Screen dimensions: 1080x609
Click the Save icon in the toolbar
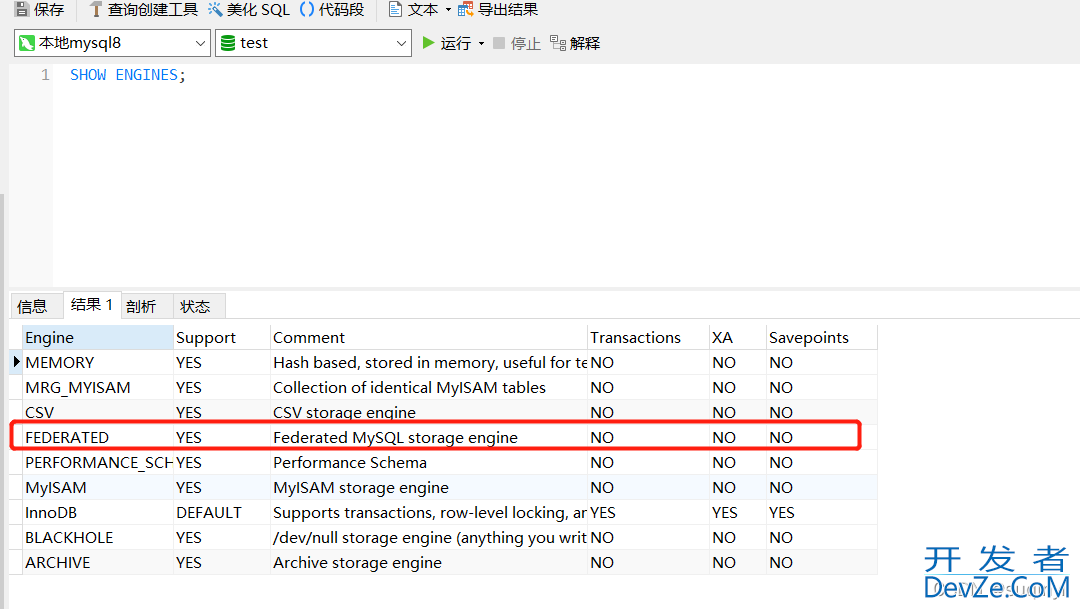[22, 9]
